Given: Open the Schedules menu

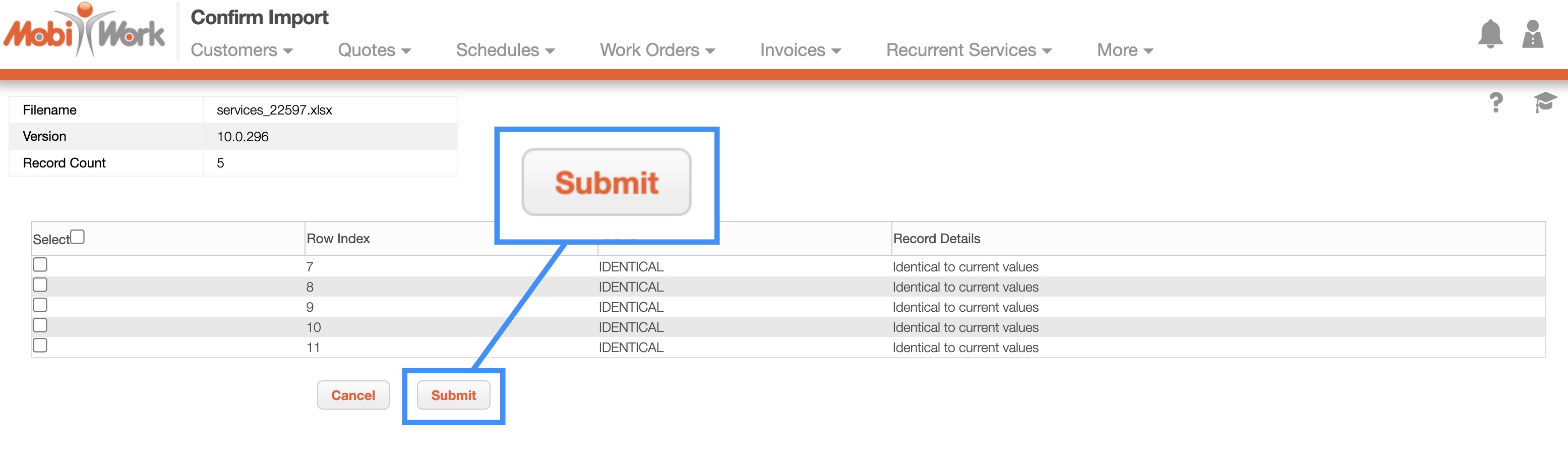Looking at the screenshot, I should coord(505,50).
